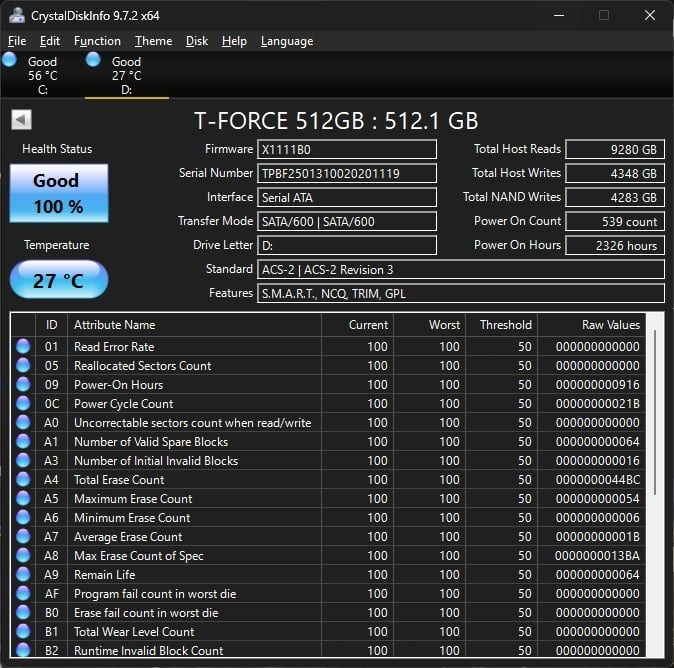Click status orb of Program fail count row
The image size is (674, 668).
tap(23, 593)
